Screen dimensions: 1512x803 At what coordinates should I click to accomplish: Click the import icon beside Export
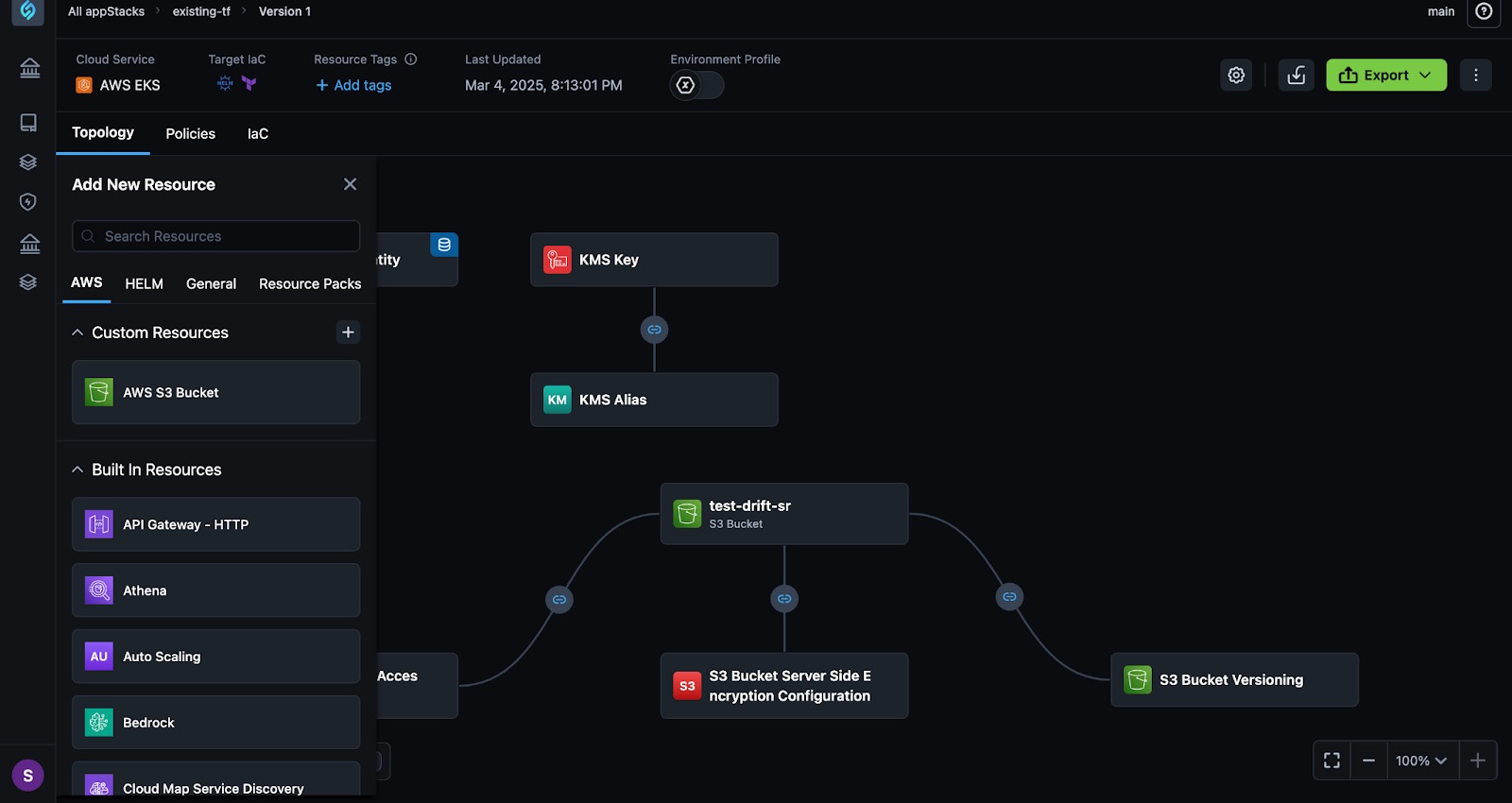pyautogui.click(x=1297, y=76)
